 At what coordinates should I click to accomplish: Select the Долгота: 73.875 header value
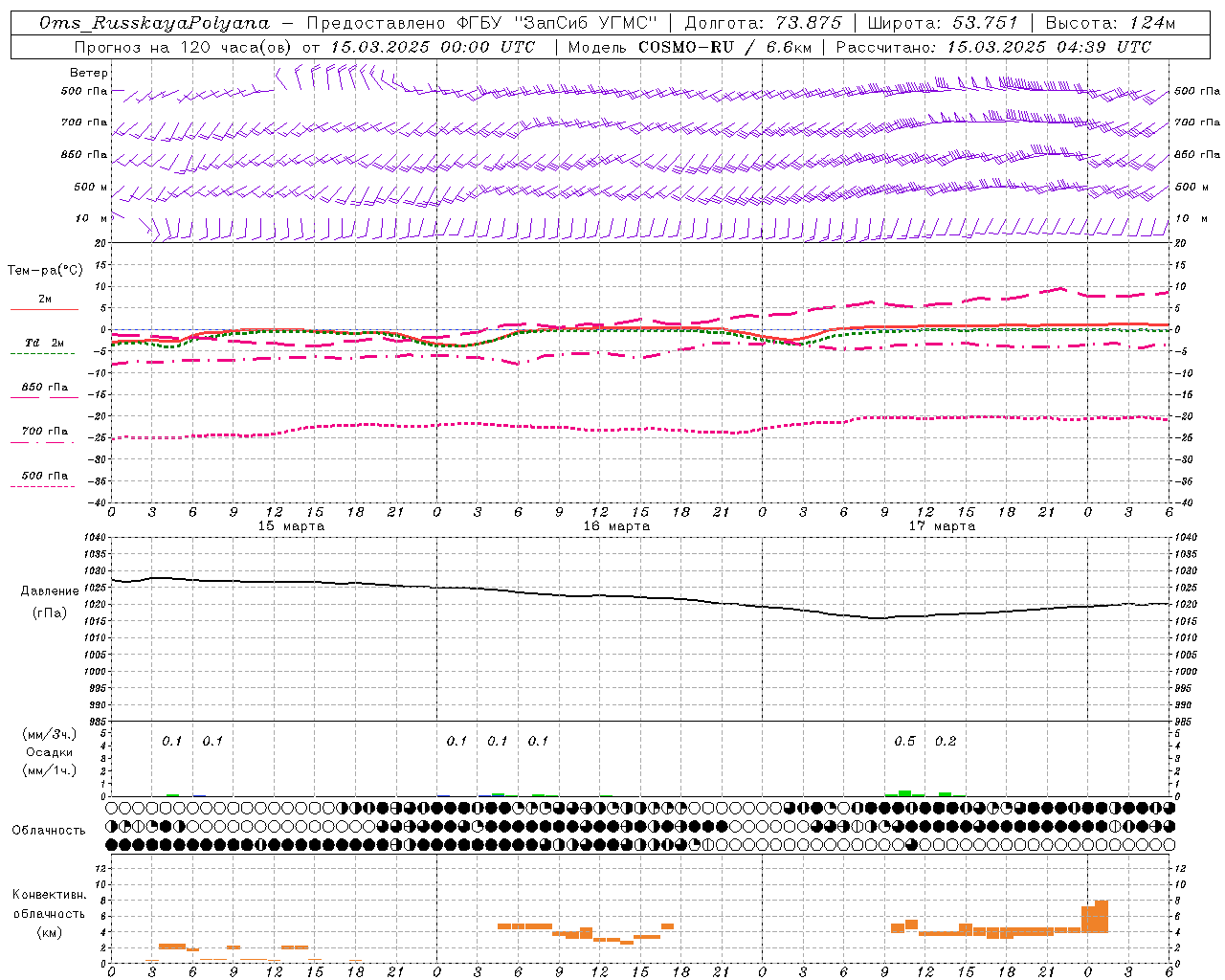coord(763,23)
